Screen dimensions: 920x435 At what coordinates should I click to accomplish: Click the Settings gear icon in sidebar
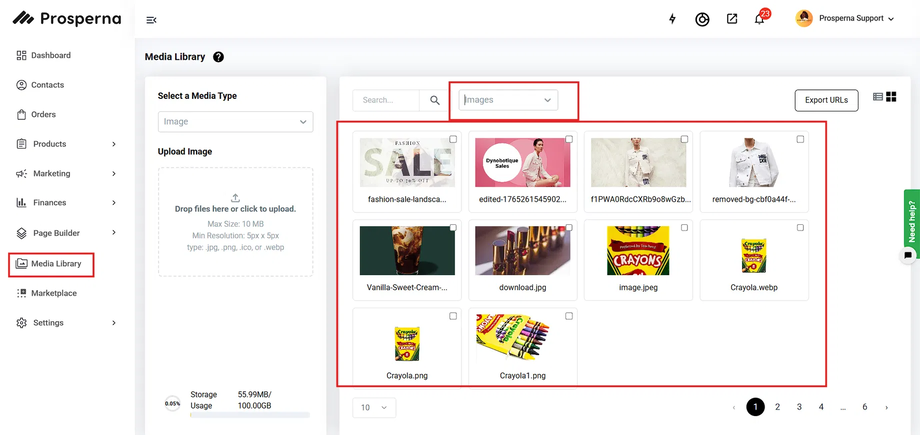pyautogui.click(x=22, y=323)
